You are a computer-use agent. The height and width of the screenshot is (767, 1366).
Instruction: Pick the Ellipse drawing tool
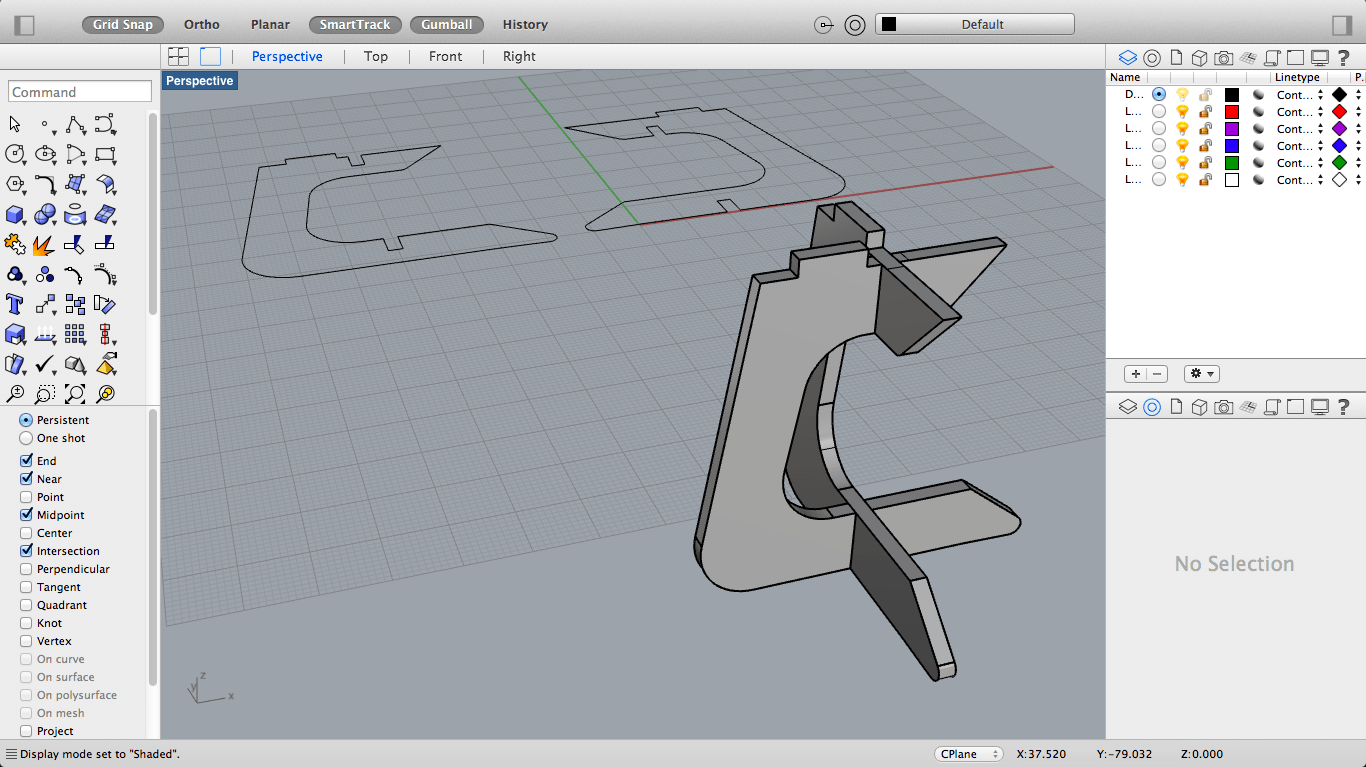(45, 155)
